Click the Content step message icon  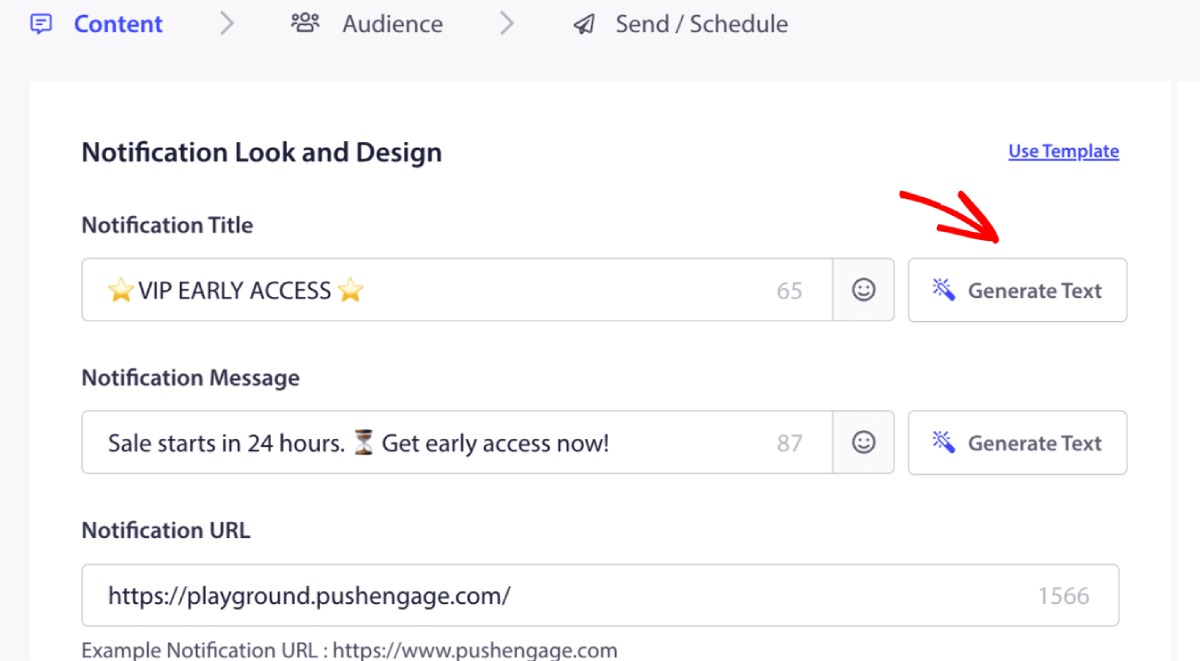pyautogui.click(x=41, y=24)
